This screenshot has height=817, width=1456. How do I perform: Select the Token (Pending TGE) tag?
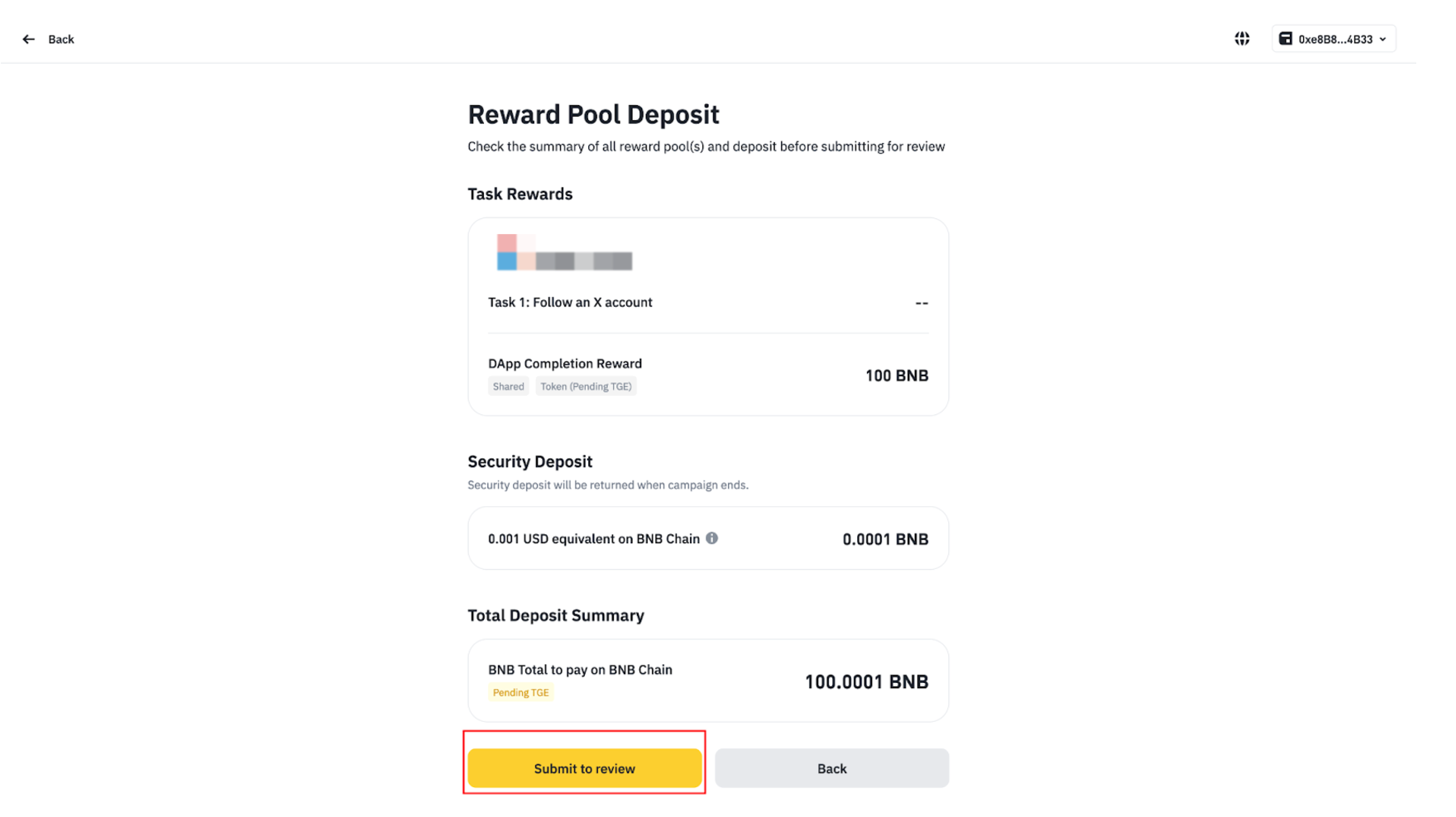point(586,386)
